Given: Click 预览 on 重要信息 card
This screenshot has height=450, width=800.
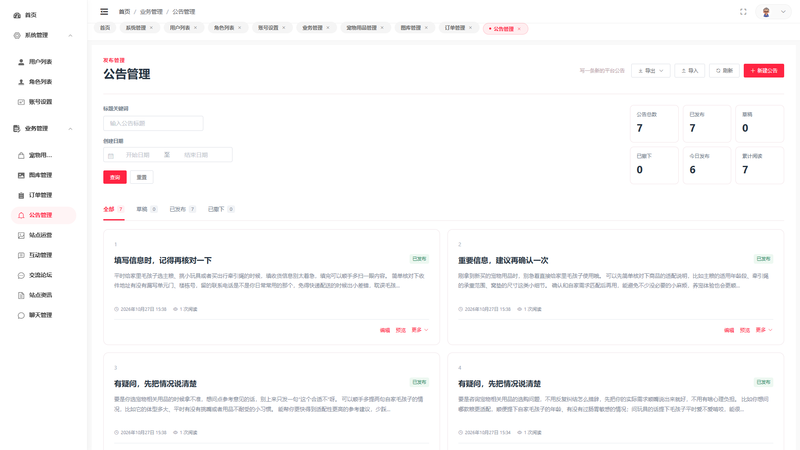Looking at the screenshot, I should pos(745,331).
